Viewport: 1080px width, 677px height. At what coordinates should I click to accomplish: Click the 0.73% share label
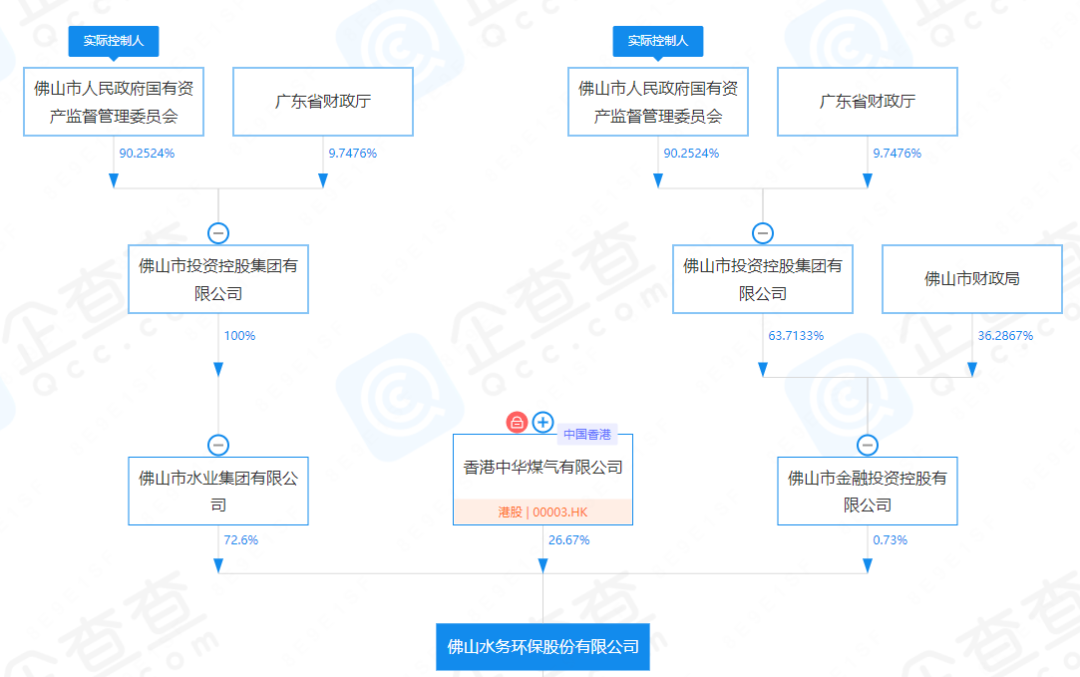tap(890, 541)
